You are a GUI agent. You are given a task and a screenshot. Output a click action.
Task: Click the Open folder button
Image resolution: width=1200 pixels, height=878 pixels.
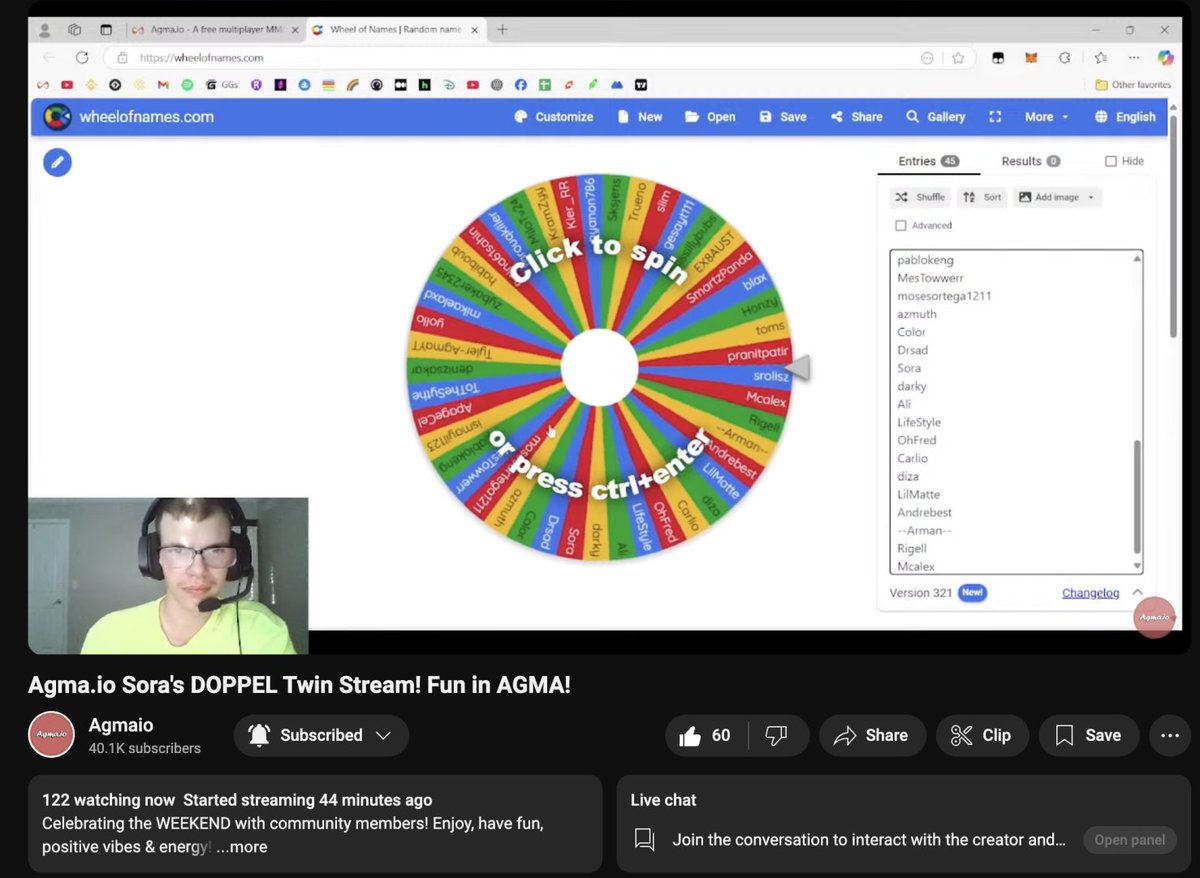tap(710, 117)
